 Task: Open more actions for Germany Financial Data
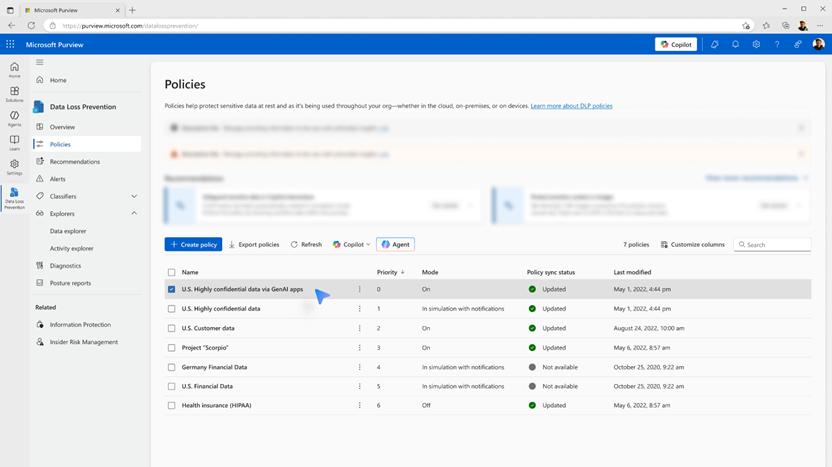pyautogui.click(x=359, y=367)
